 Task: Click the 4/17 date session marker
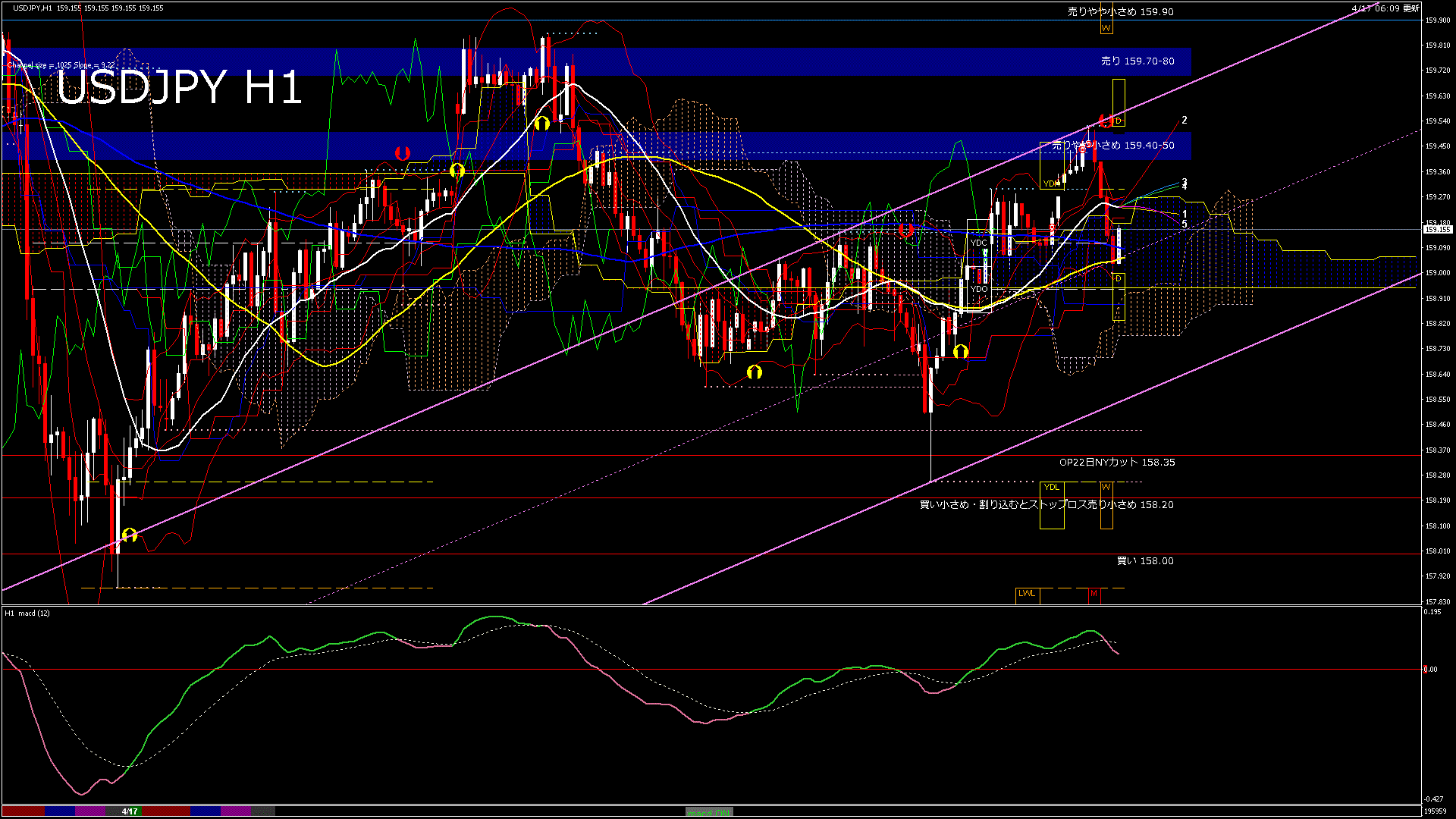click(x=130, y=811)
